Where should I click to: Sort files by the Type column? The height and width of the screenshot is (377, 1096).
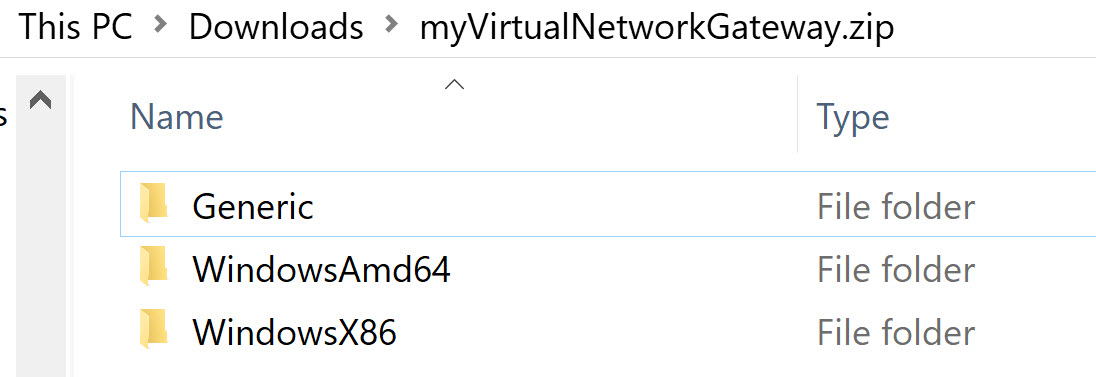coord(853,116)
